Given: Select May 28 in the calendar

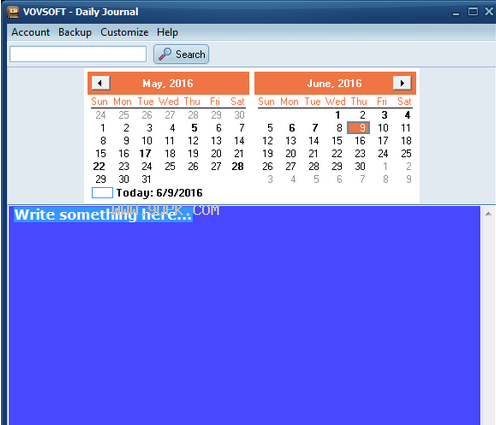Looking at the screenshot, I should [238, 166].
